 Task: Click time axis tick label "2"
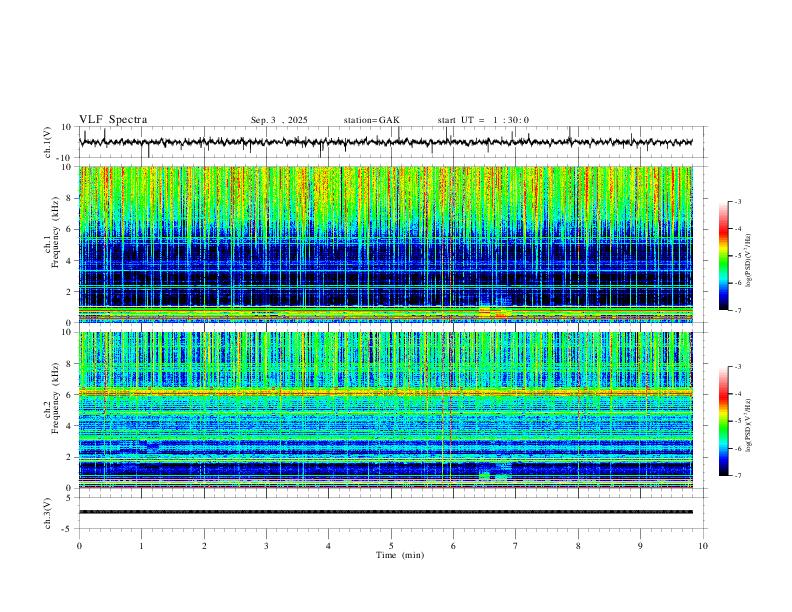204,546
